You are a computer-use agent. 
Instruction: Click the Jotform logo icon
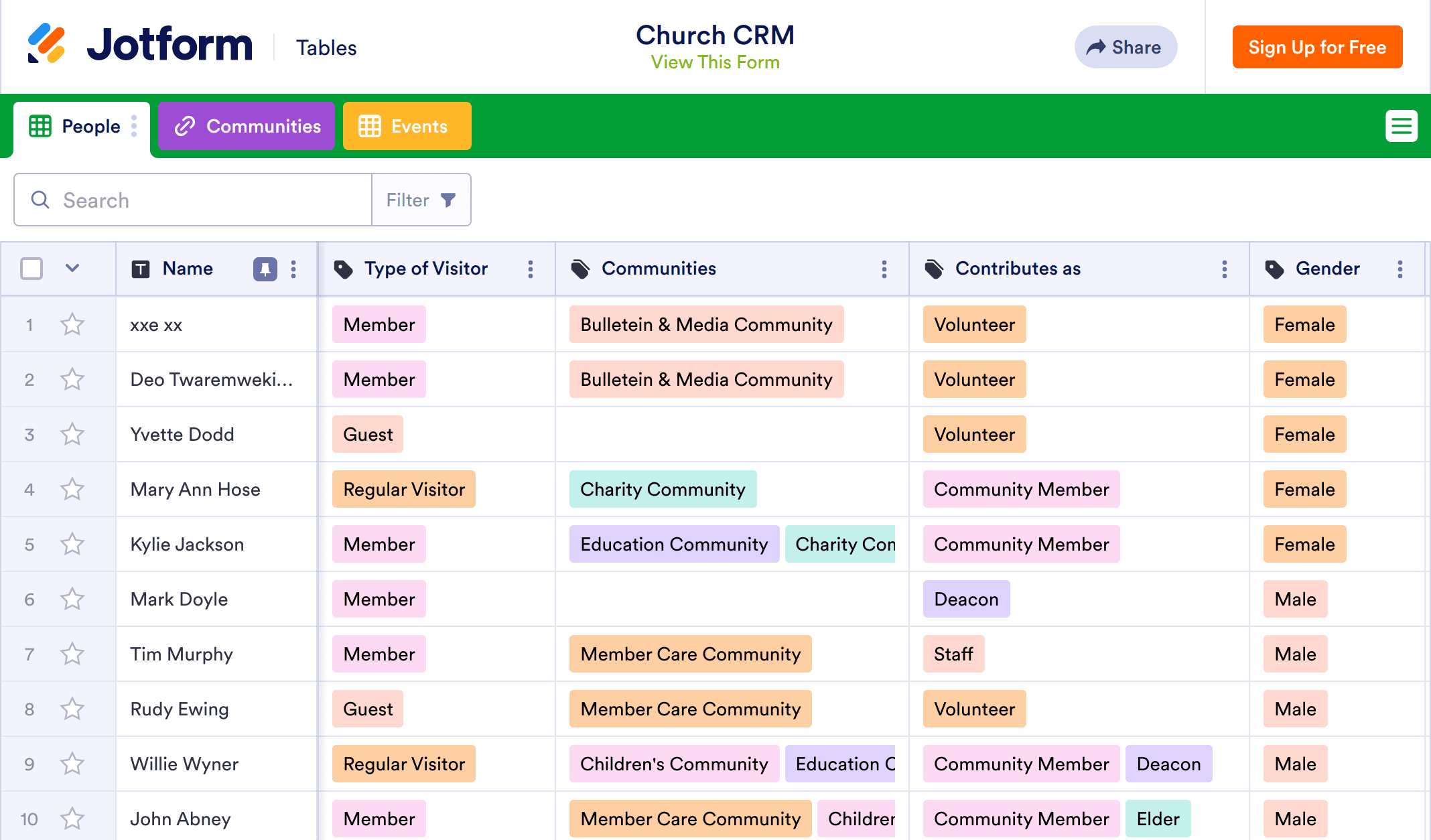coord(46,44)
